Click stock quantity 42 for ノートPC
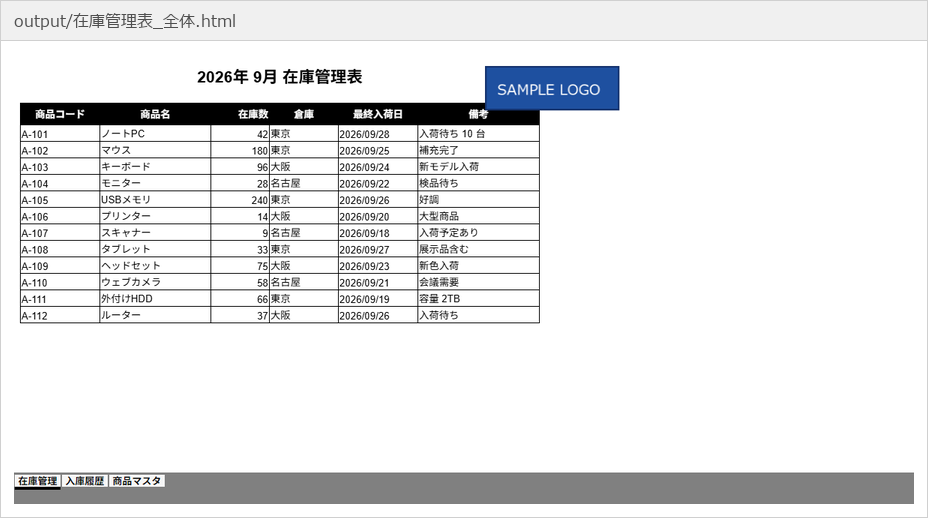The image size is (928, 518). coord(240,134)
